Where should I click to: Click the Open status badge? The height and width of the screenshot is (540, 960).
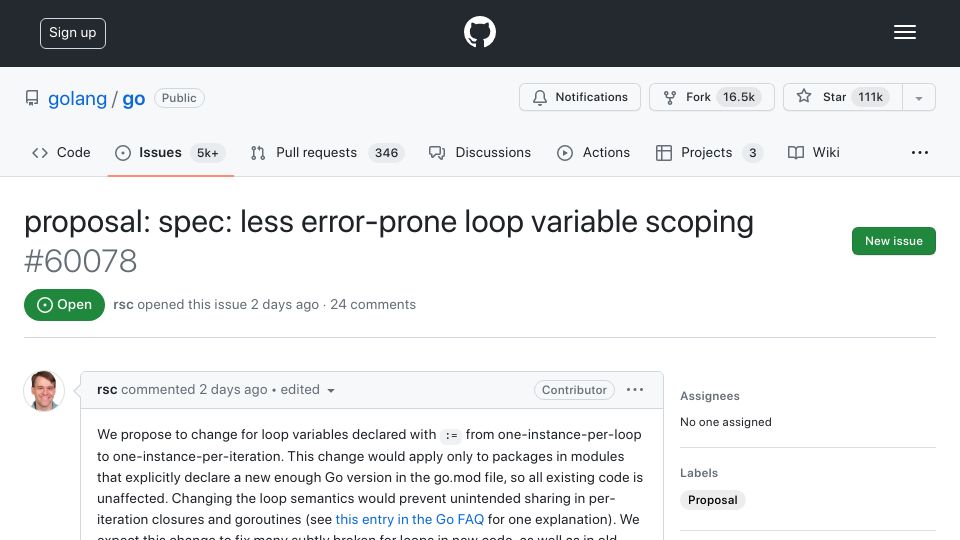[x=64, y=305]
